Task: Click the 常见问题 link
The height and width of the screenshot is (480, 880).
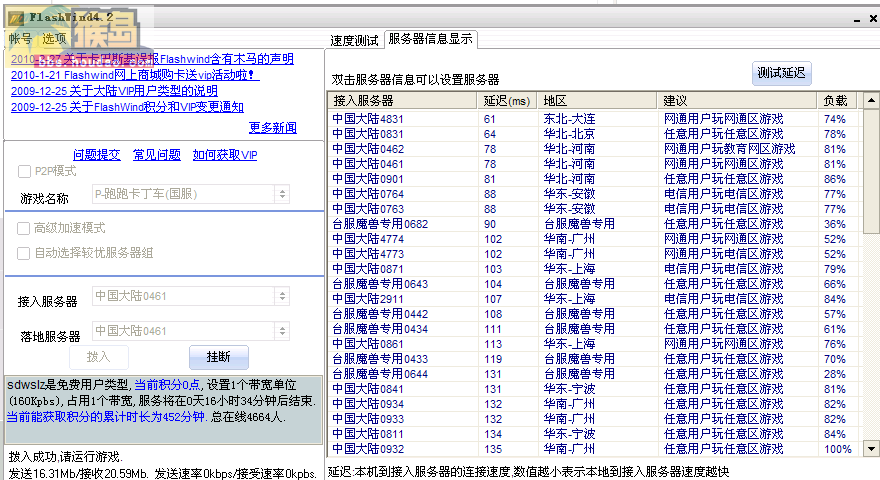Action: point(157,155)
